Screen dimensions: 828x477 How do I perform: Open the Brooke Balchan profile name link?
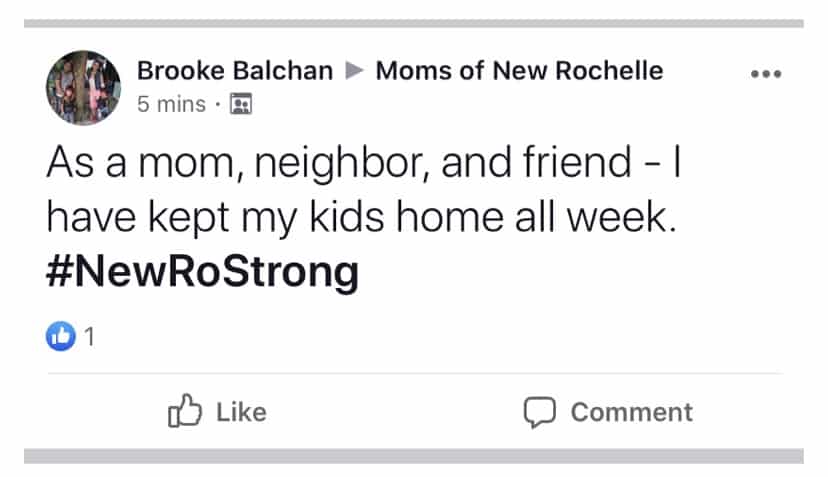[234, 71]
